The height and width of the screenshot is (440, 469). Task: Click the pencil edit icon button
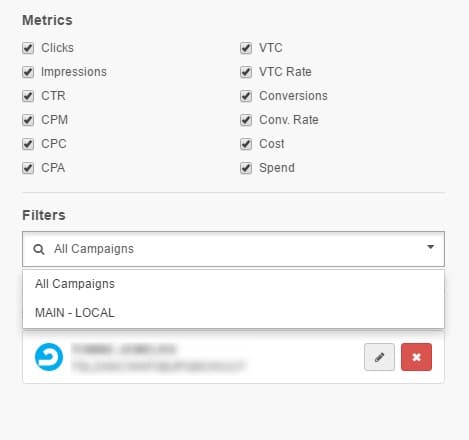[379, 357]
